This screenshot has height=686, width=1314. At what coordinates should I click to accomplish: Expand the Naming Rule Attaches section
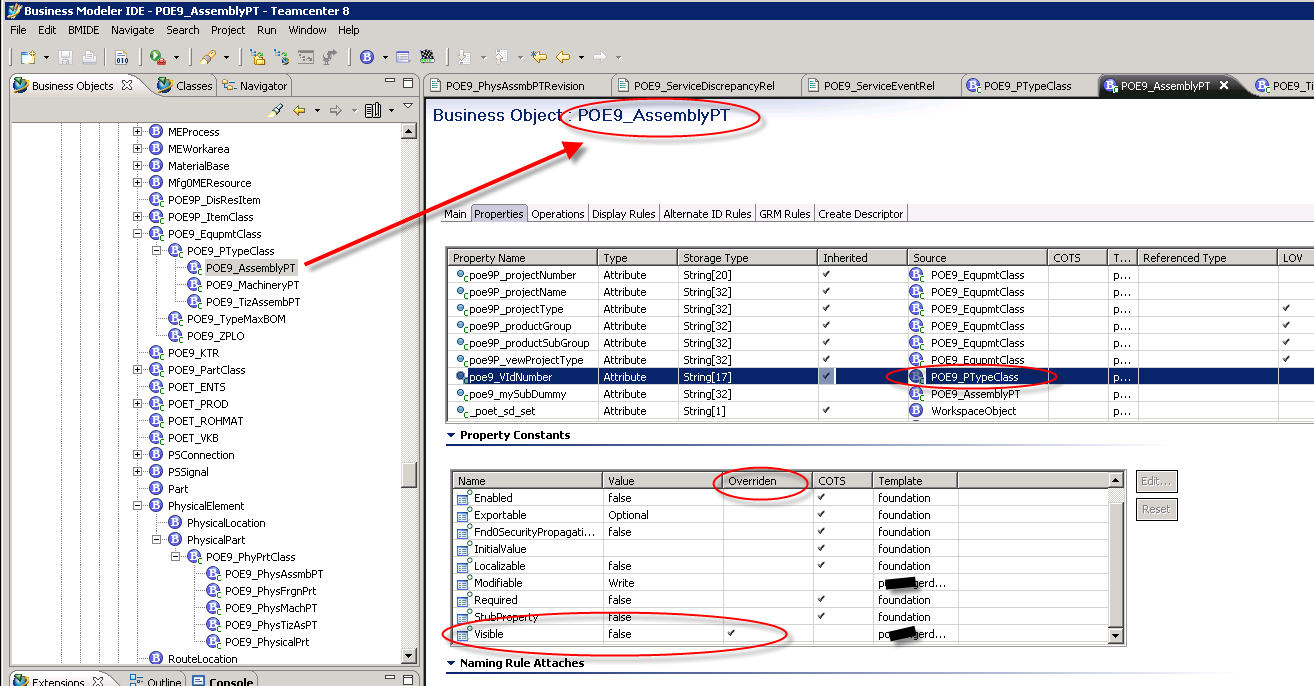(451, 664)
